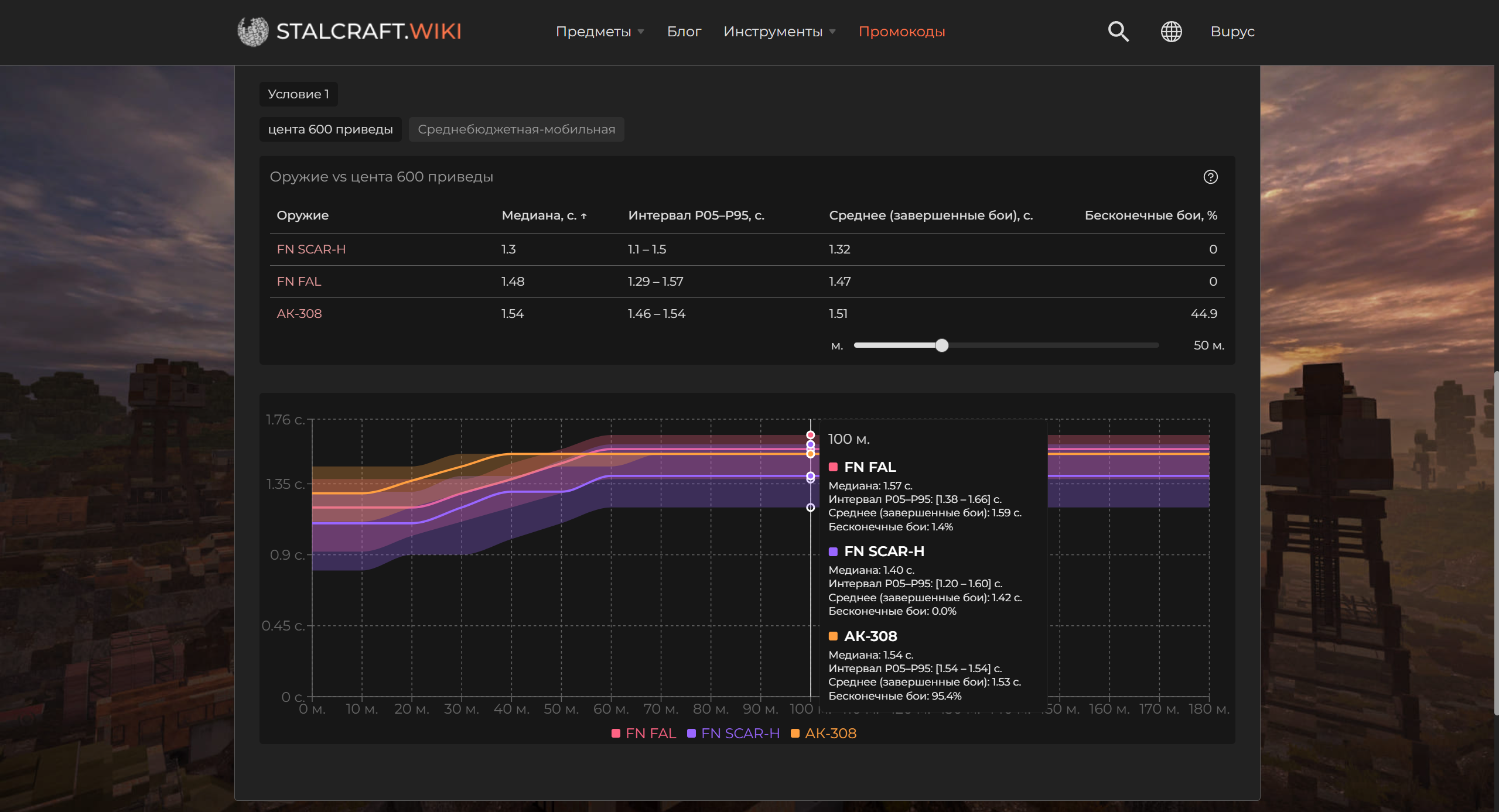This screenshot has width=1499, height=812.
Task: Click FN SCAR-H interval 1.1 – 1.5
Action: tap(647, 249)
